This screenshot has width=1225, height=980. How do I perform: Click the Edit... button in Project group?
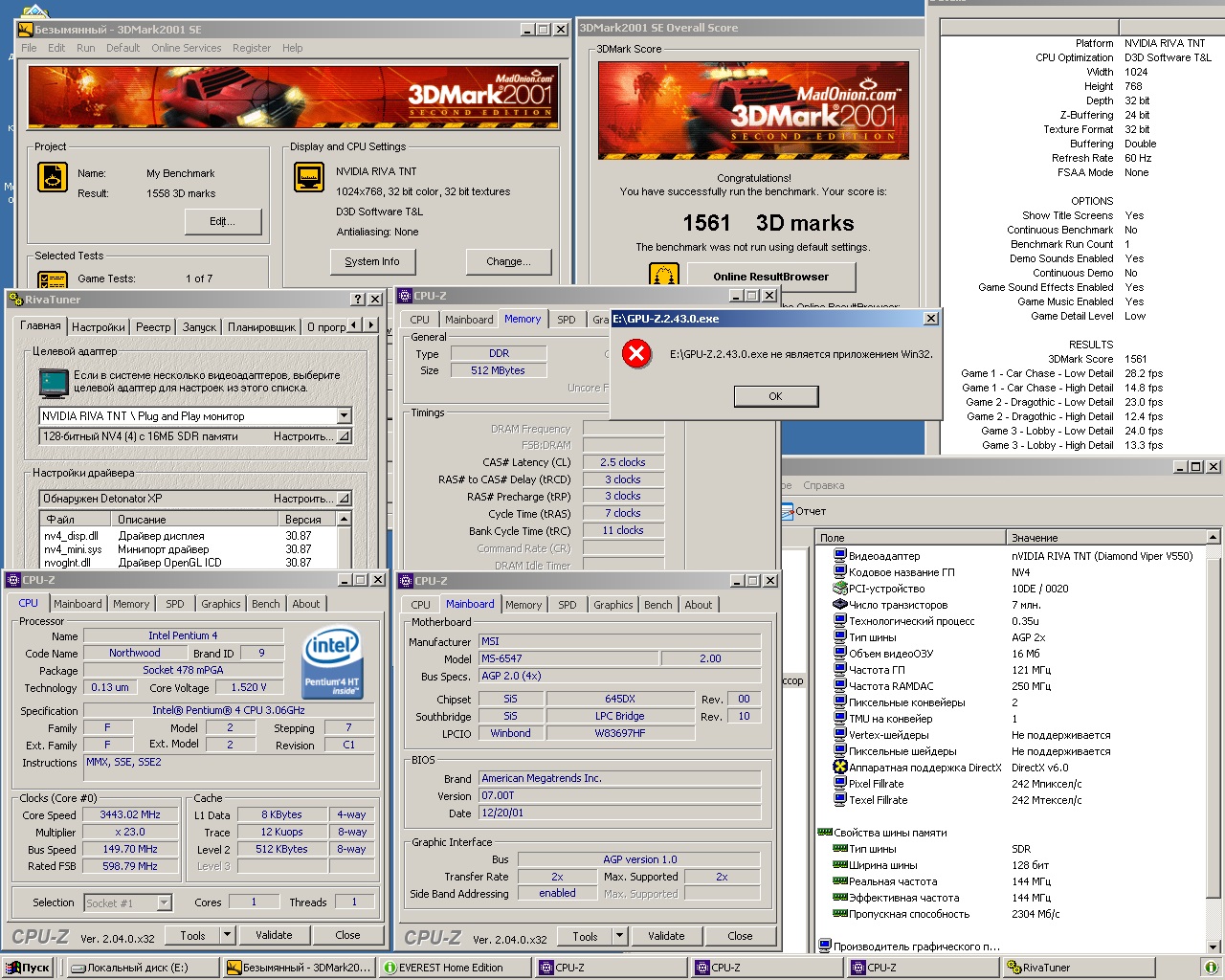pyautogui.click(x=223, y=221)
